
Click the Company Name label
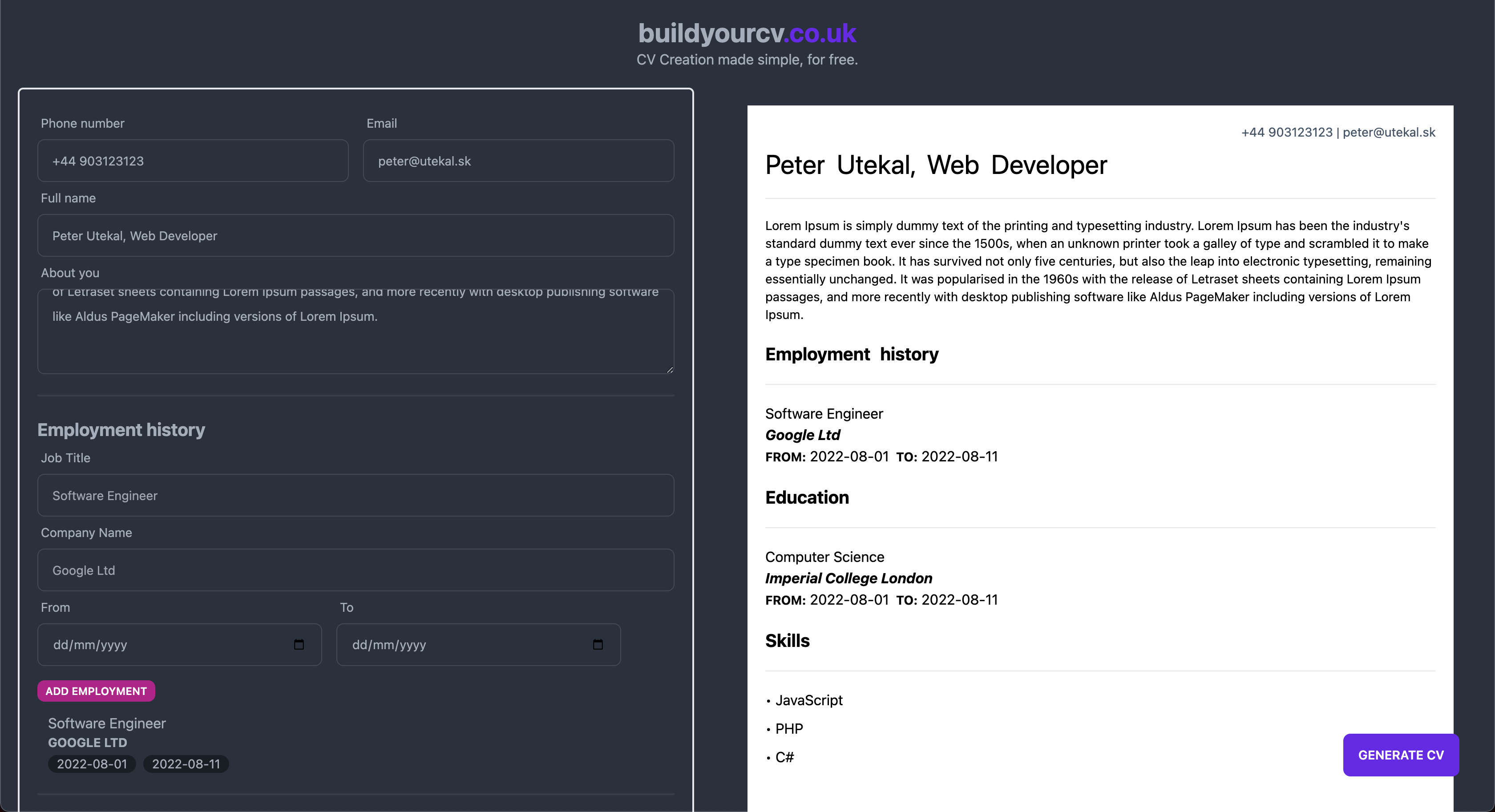(86, 533)
